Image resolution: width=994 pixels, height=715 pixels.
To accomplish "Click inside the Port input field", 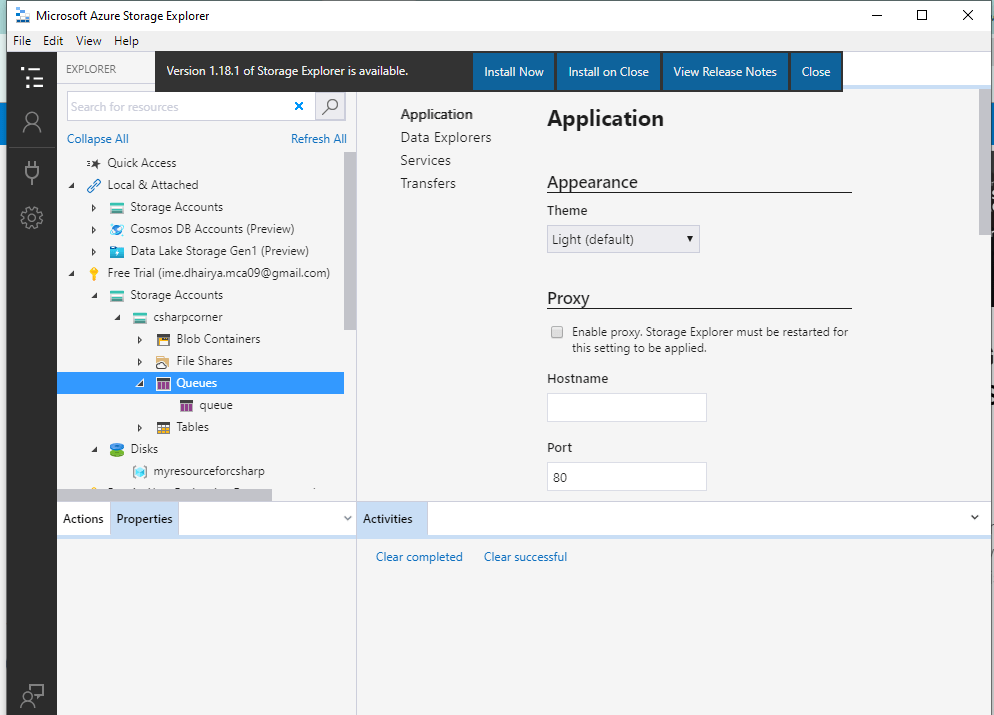I will pos(626,476).
